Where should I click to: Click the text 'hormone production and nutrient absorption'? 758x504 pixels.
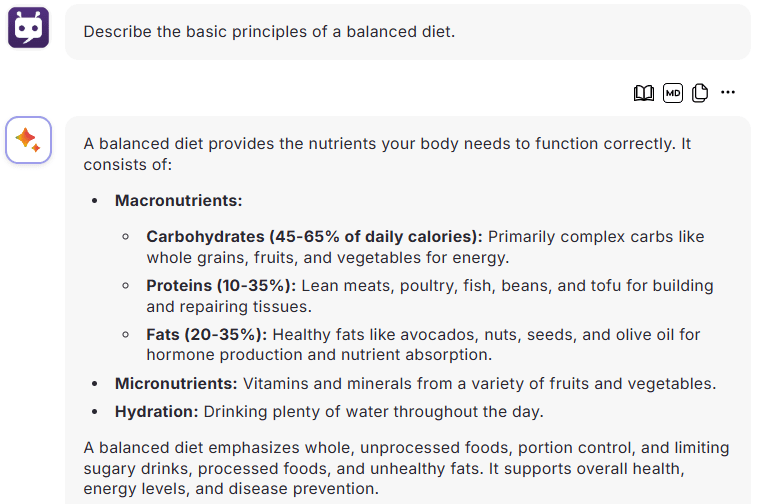tap(318, 355)
